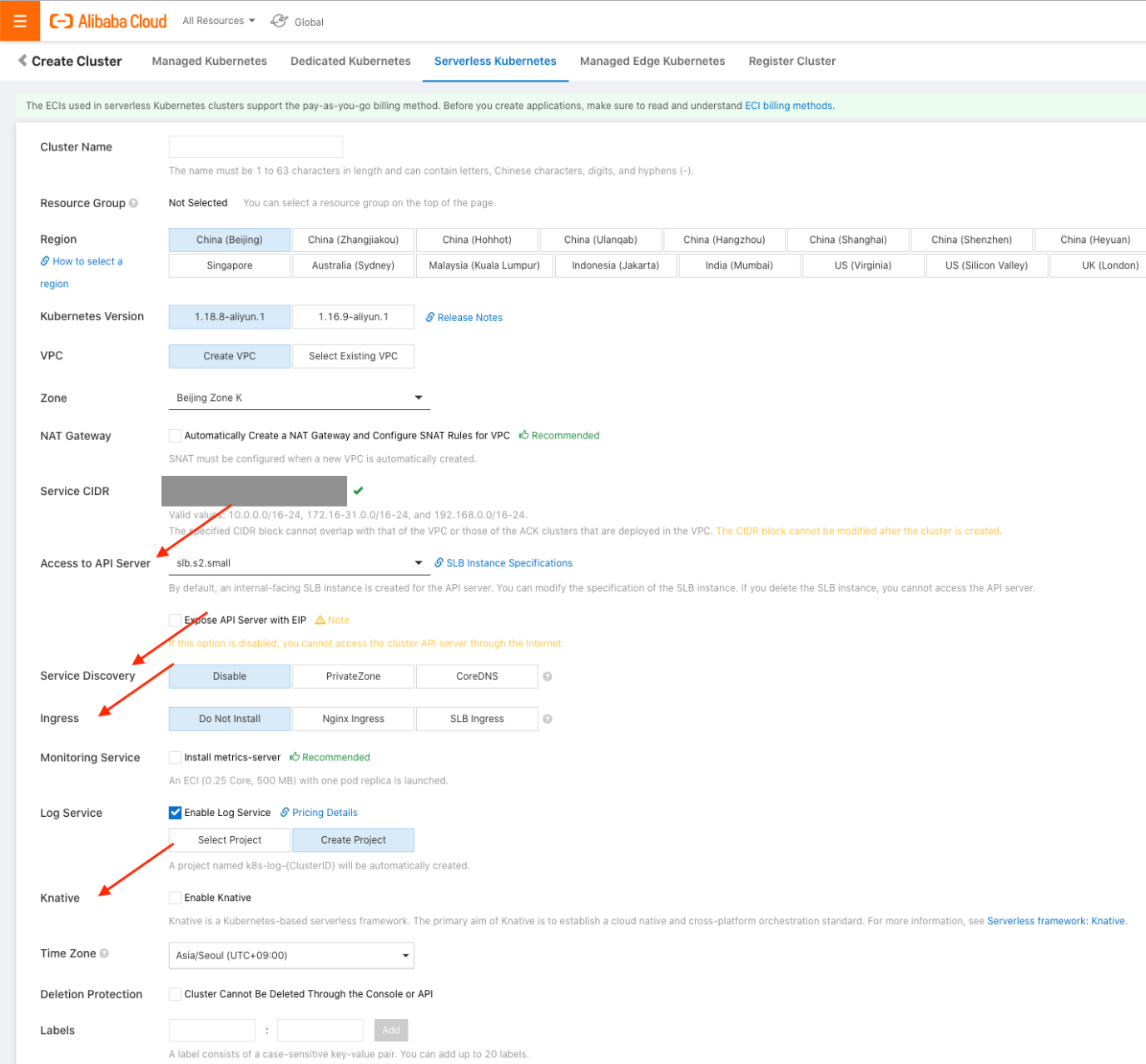
Task: Check Expose API Server with EIP
Action: pyautogui.click(x=175, y=620)
